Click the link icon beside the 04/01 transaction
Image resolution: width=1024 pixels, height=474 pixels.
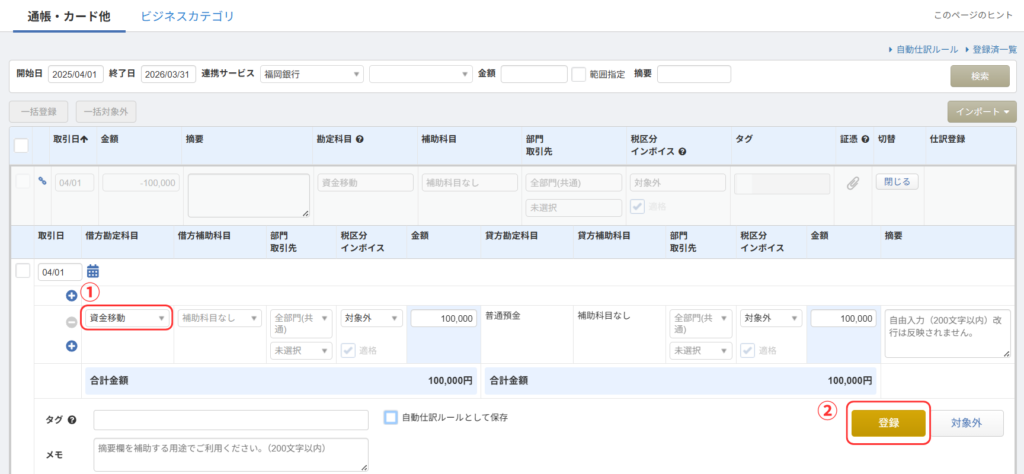point(42,182)
